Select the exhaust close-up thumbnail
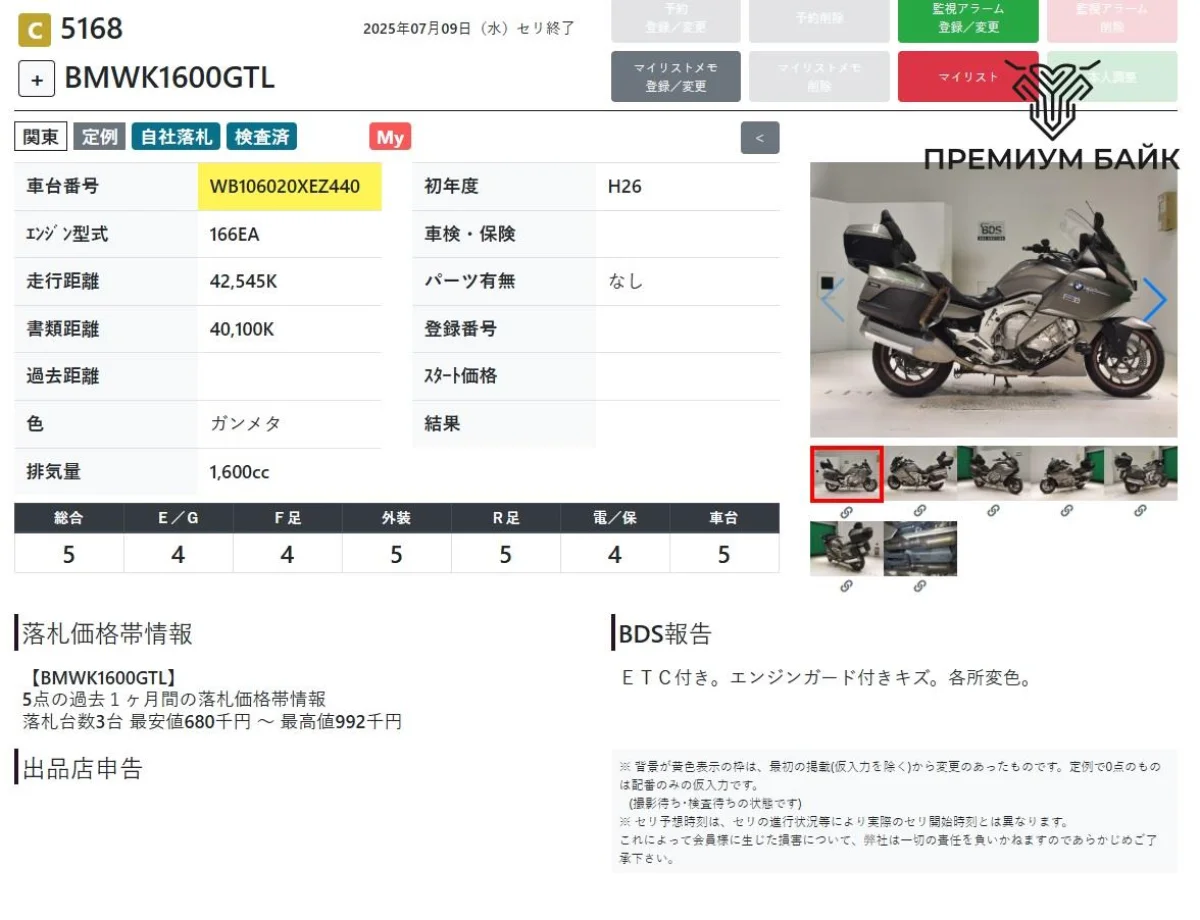This screenshot has height=920, width=1200. (920, 549)
